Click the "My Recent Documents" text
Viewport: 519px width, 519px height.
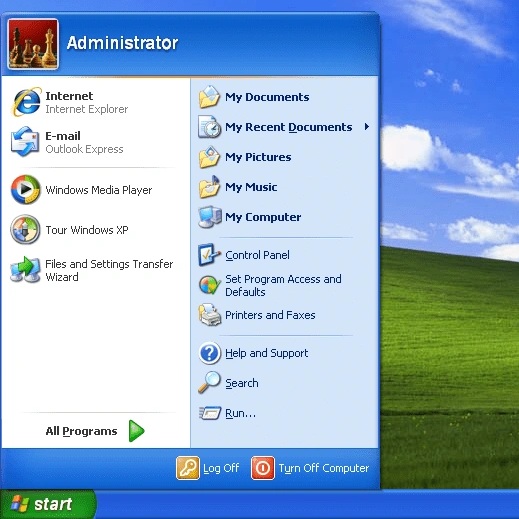289,127
